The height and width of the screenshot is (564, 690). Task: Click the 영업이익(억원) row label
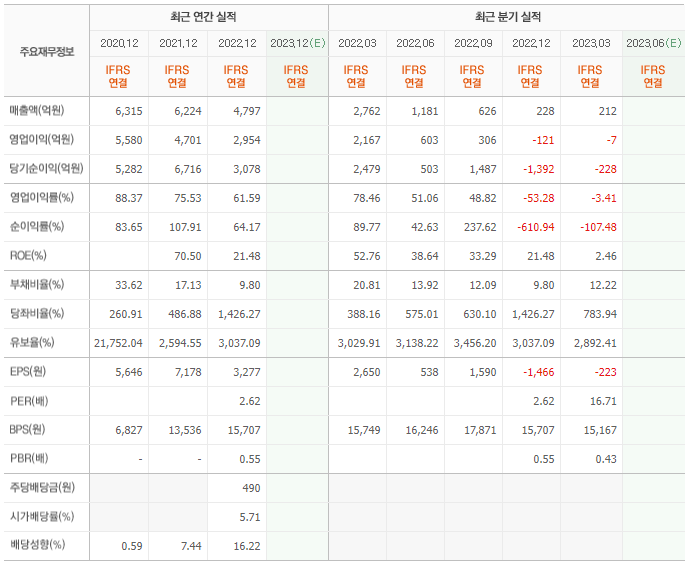[42, 139]
